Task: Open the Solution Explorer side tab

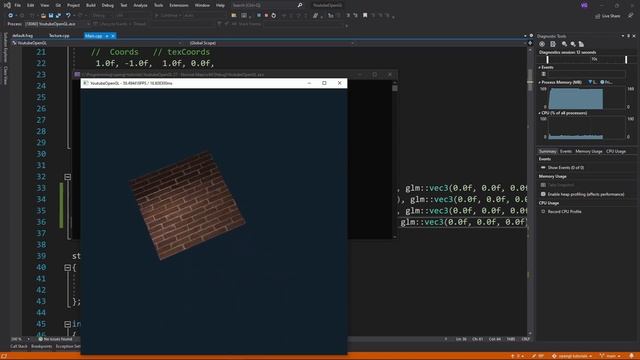Action: coord(5,47)
